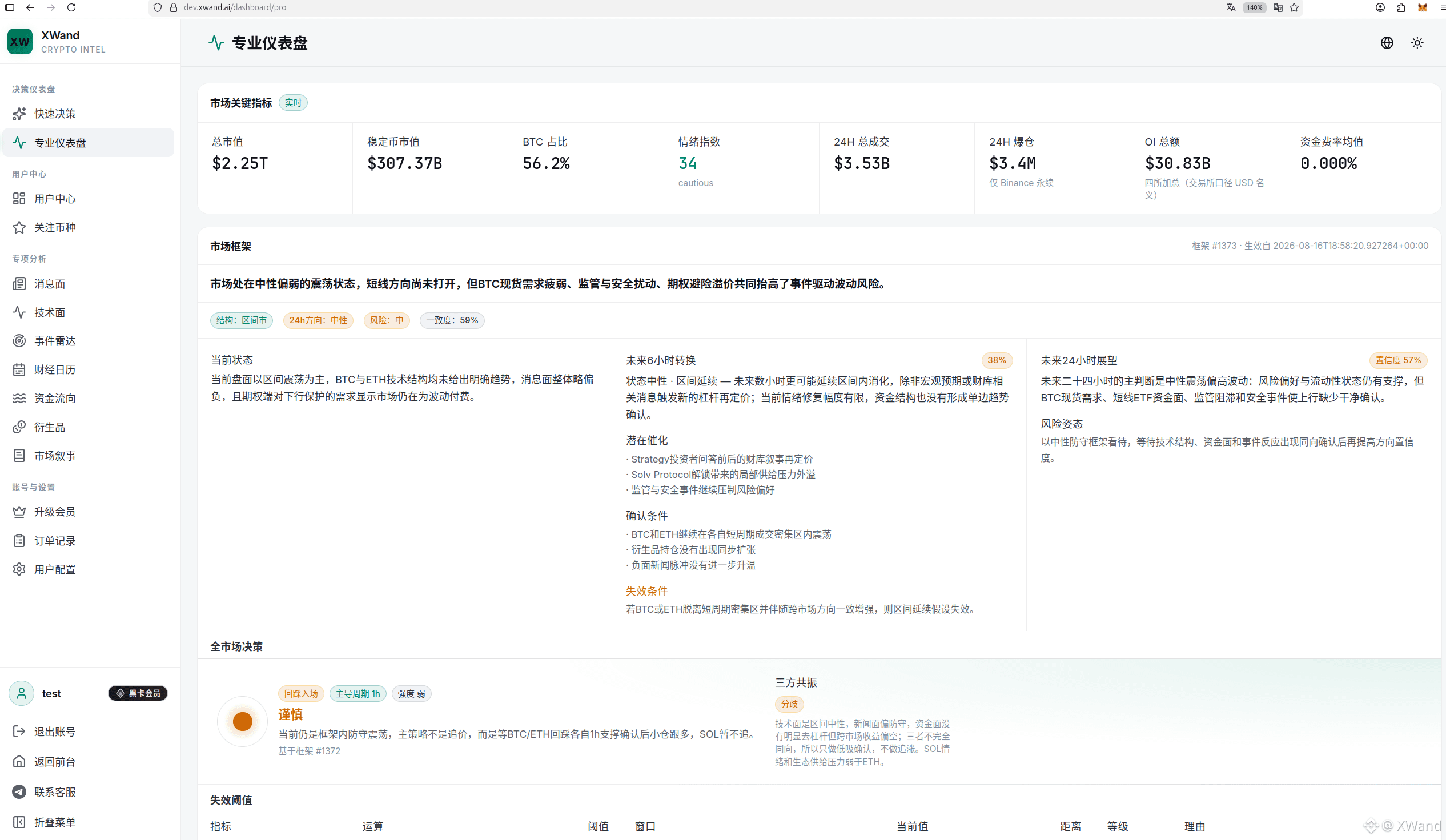Click OI 总额 value $30.83B
This screenshot has width=1446, height=840.
pos(1178,163)
